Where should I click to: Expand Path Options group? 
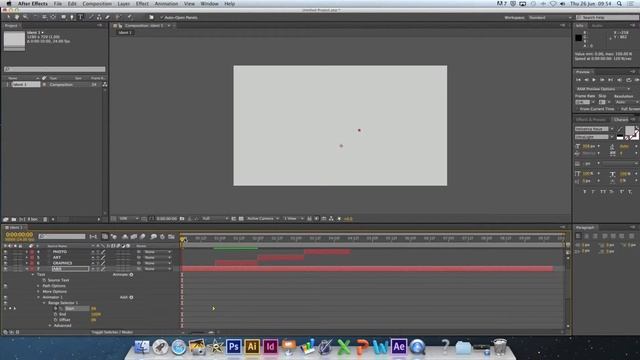39,286
